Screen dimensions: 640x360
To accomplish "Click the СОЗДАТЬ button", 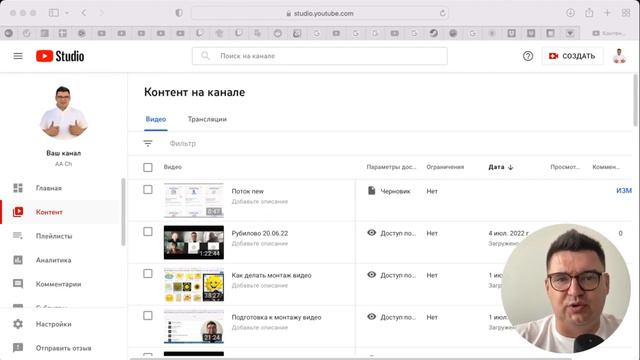I will pos(572,56).
